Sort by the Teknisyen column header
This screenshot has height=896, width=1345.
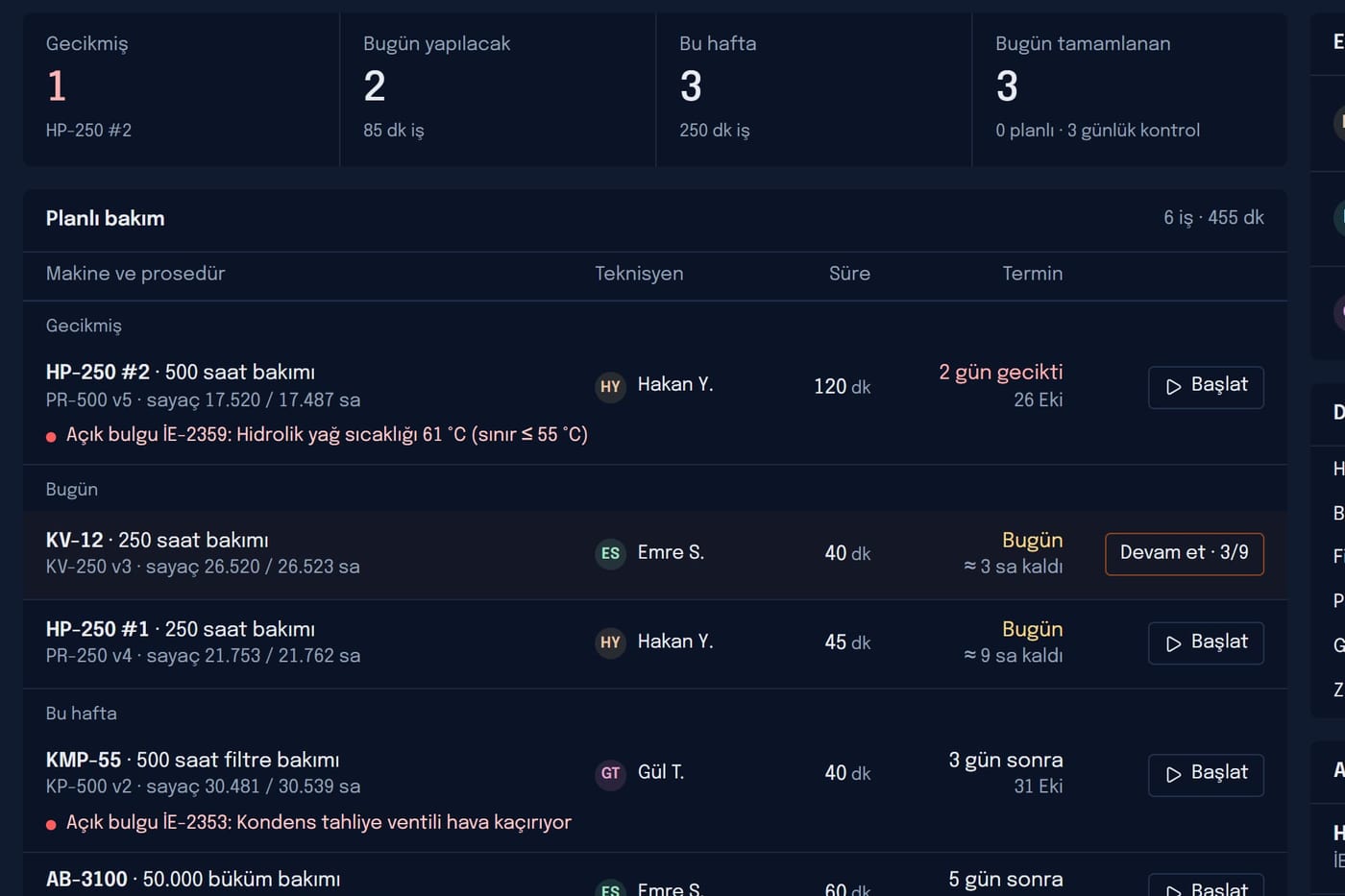pyautogui.click(x=639, y=274)
